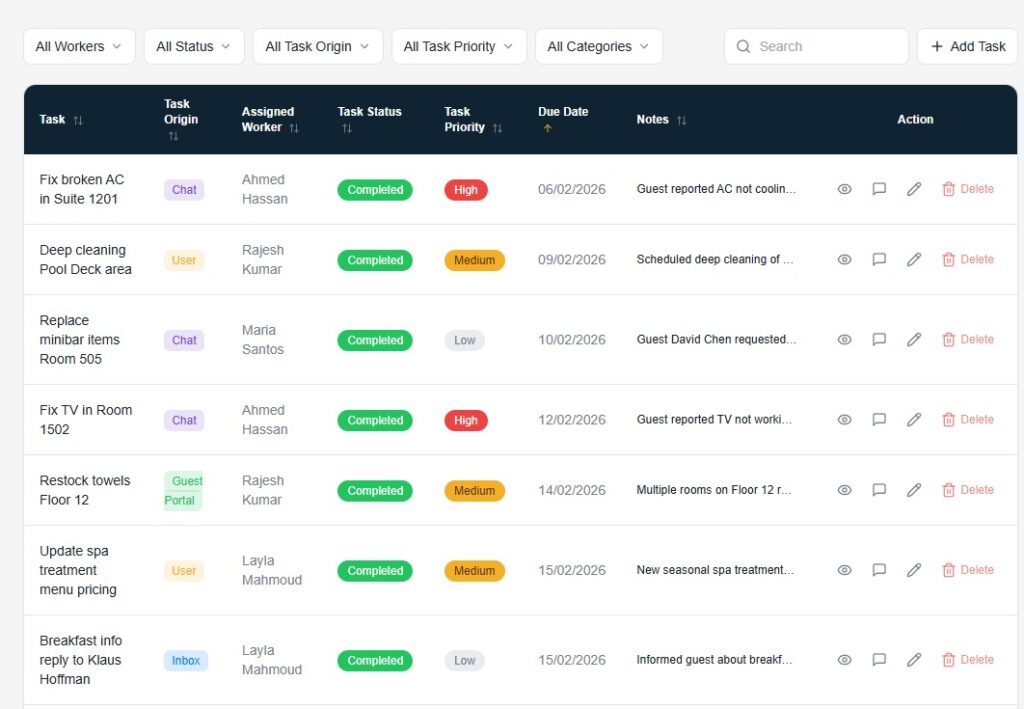Image resolution: width=1024 pixels, height=709 pixels.
Task: Open comment icon for Fix broken AC task
Action: tap(879, 189)
